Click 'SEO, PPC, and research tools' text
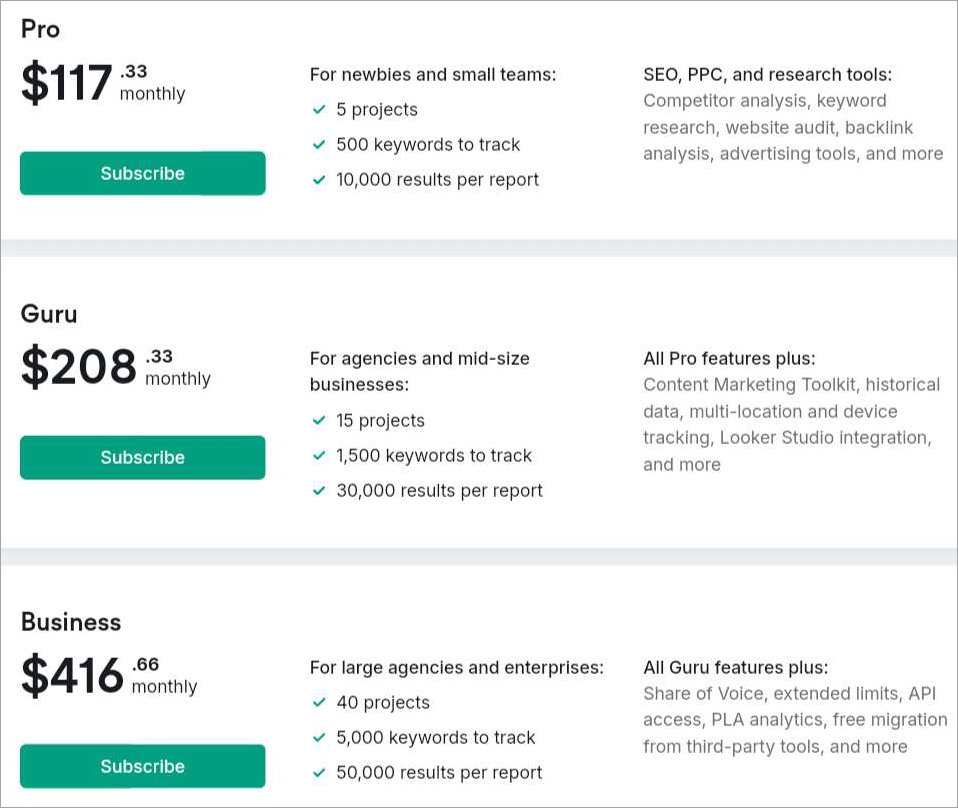 click(767, 74)
